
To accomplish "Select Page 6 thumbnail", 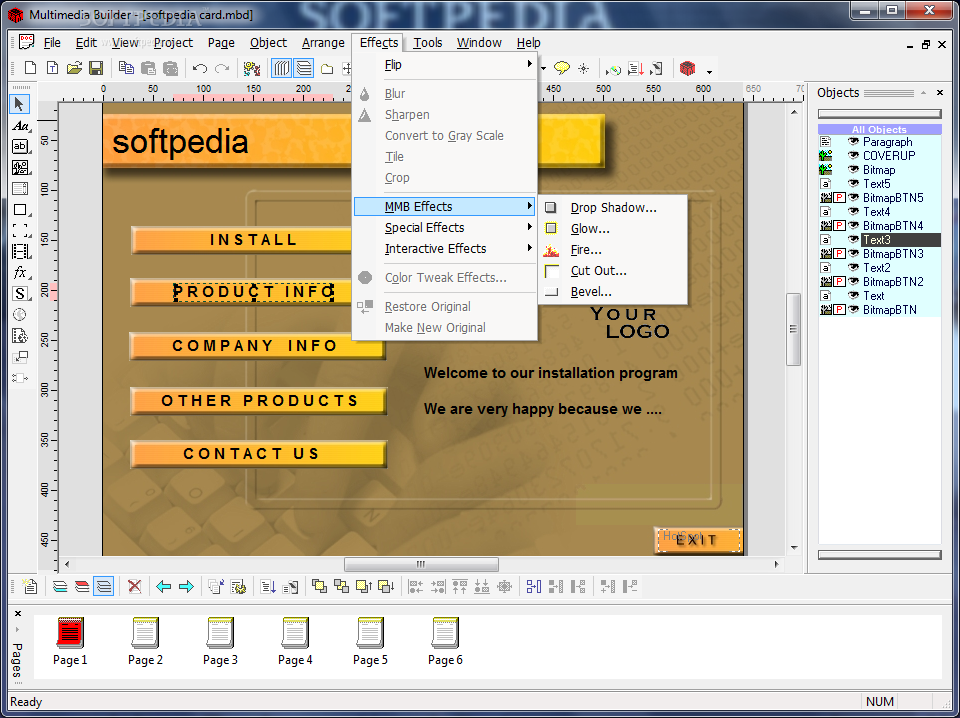I will click(x=445, y=641).
